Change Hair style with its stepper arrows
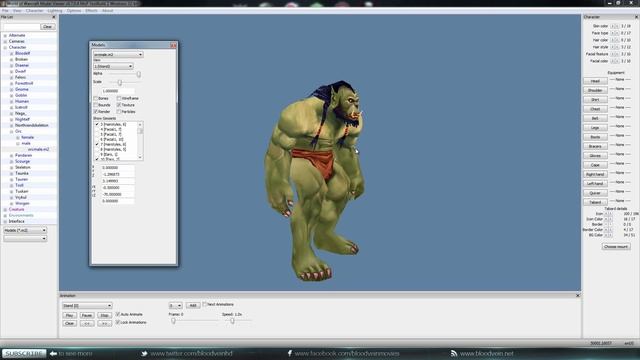The width and height of the screenshot is (640, 360). (614, 47)
